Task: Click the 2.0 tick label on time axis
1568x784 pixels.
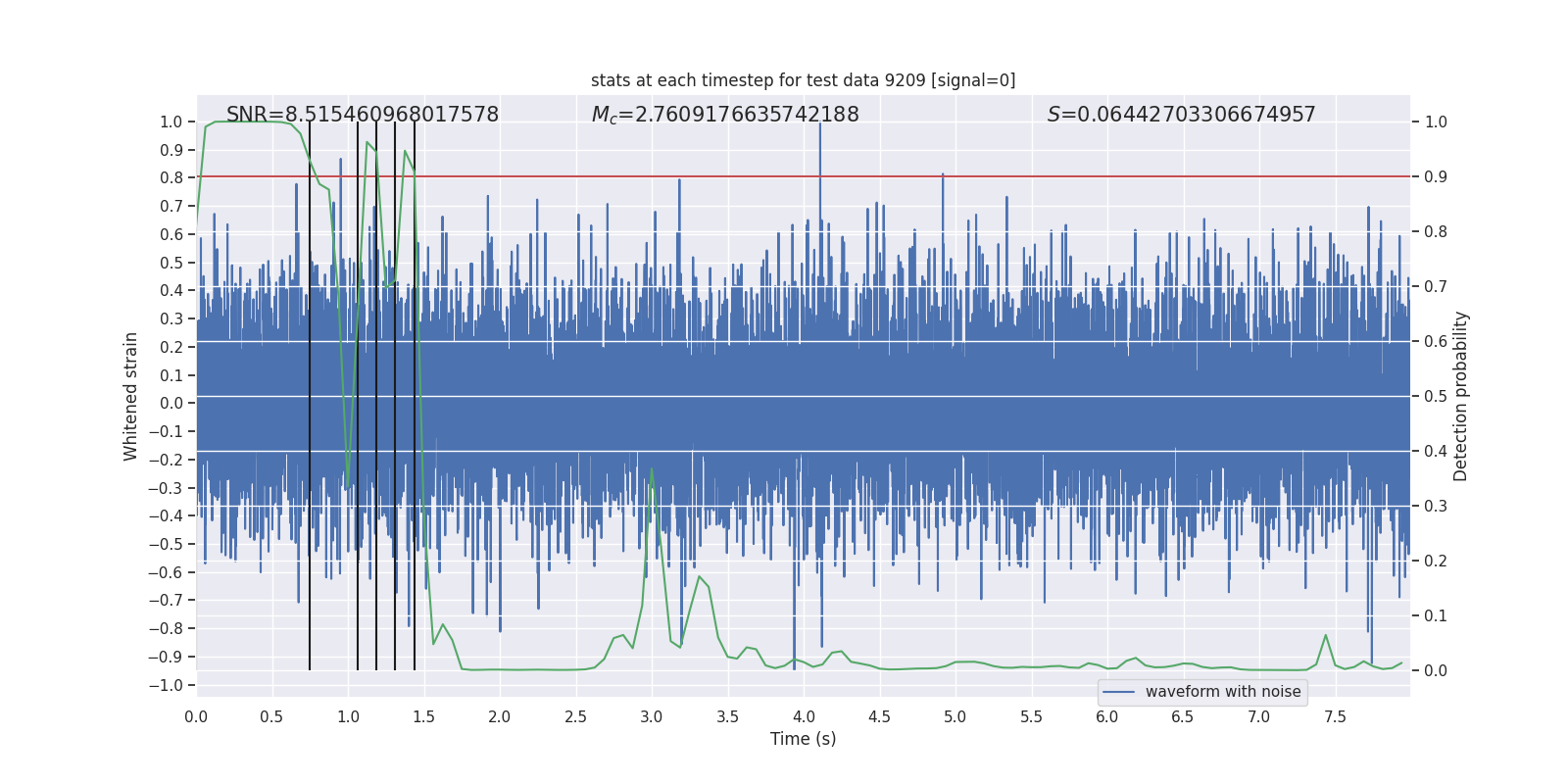Action: tap(500, 716)
